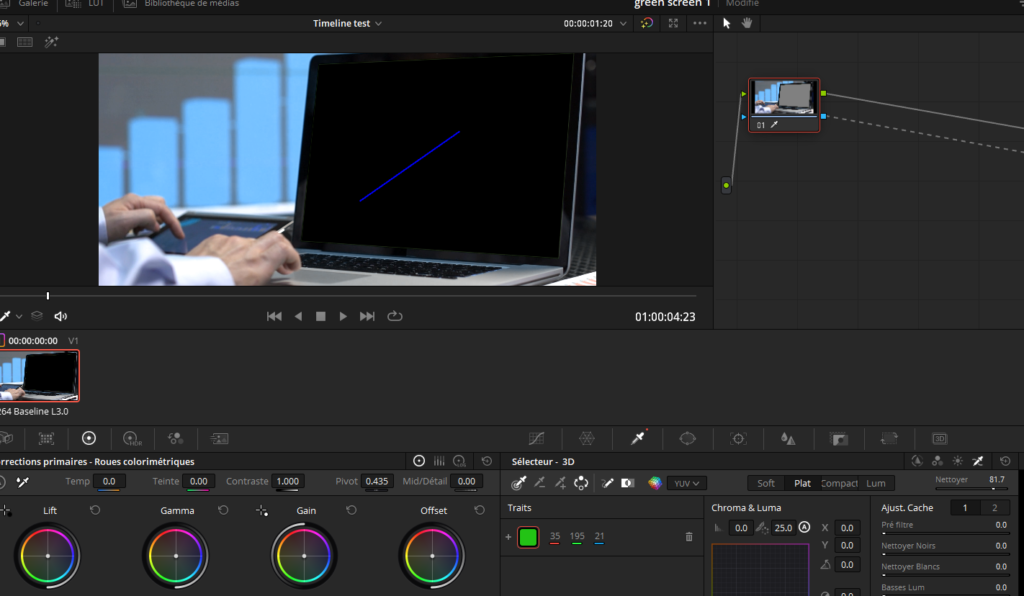
Task: Open the Tracker palette
Action: 738,438
